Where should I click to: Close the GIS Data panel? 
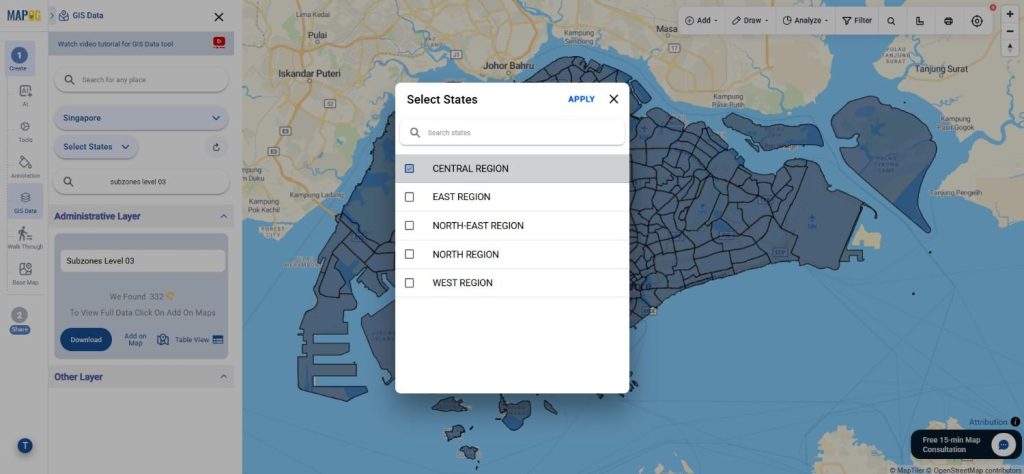point(219,17)
